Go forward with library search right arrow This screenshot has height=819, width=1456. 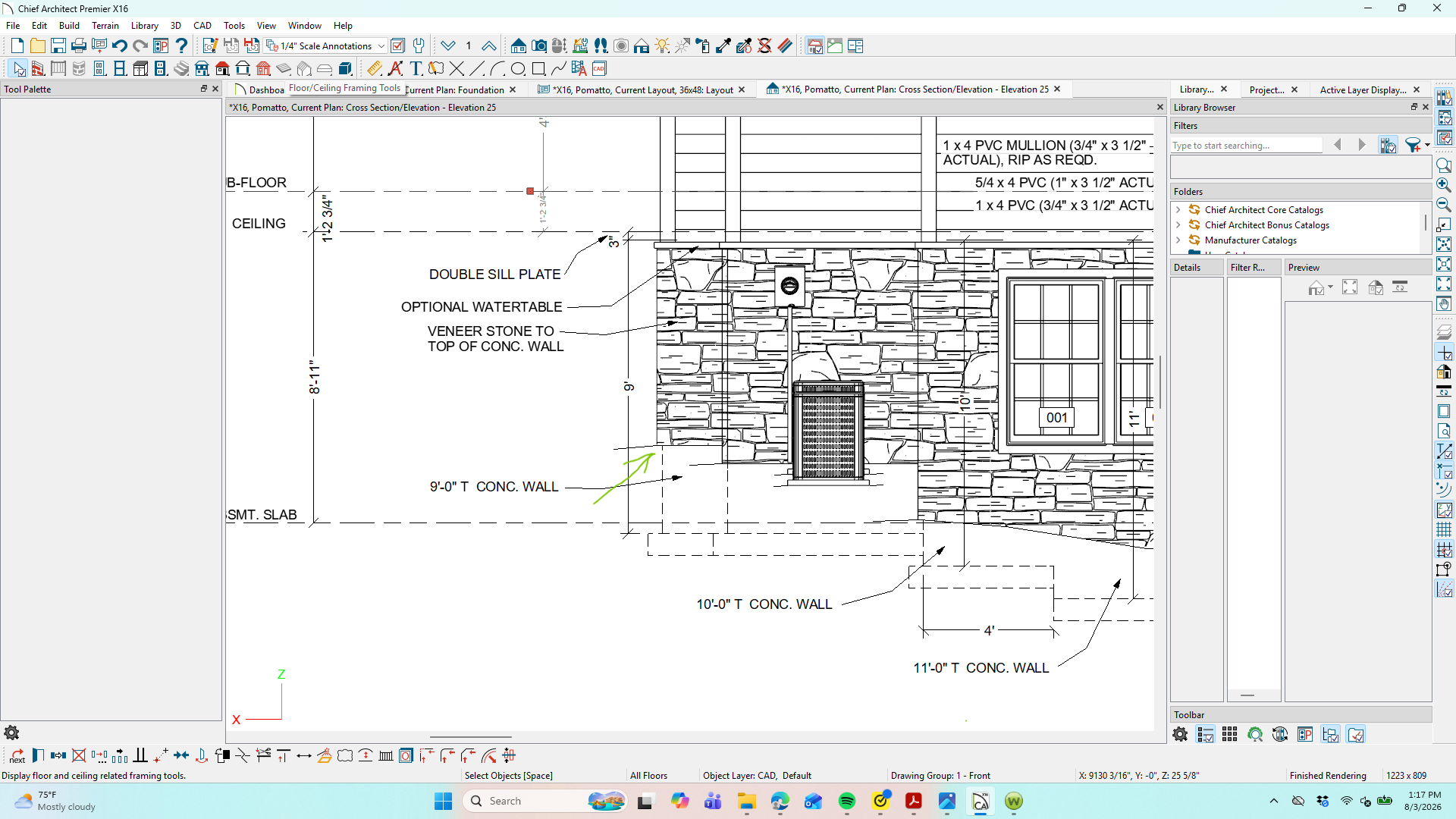click(1362, 145)
